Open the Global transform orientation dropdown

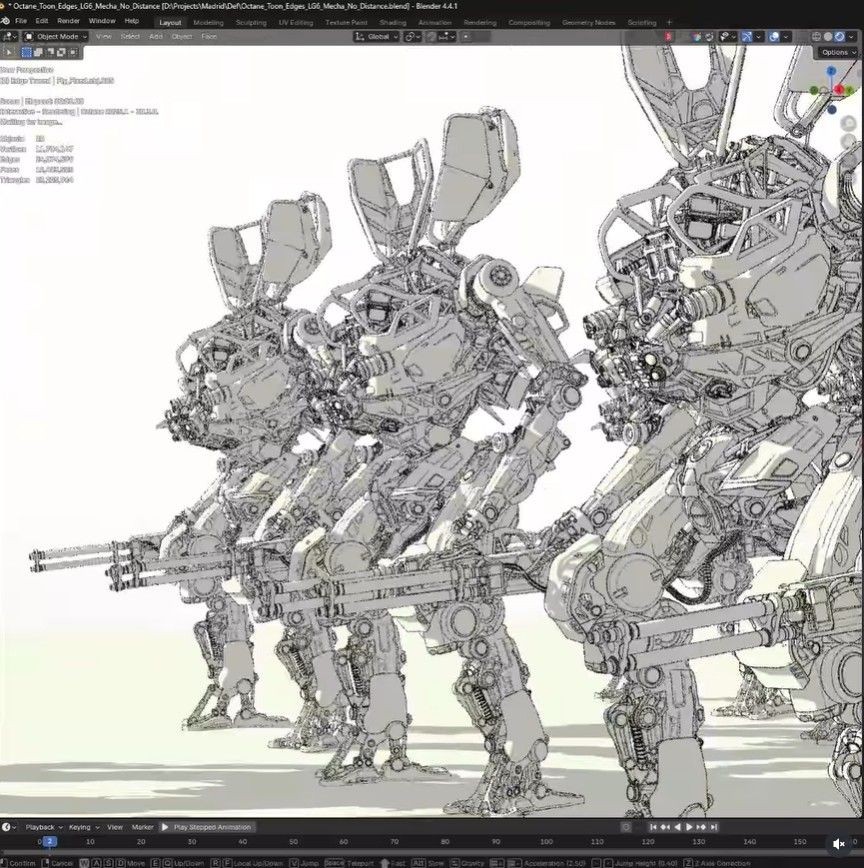coord(377,37)
